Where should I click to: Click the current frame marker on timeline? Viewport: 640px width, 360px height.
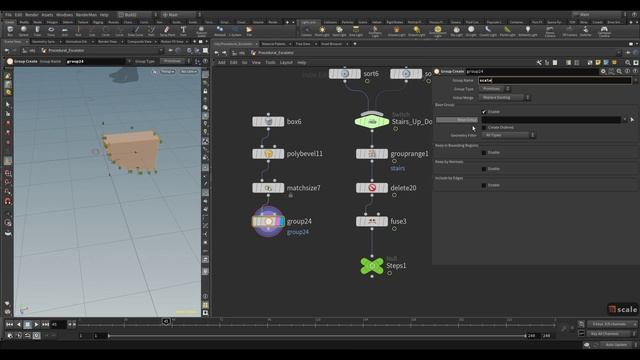coord(166,322)
